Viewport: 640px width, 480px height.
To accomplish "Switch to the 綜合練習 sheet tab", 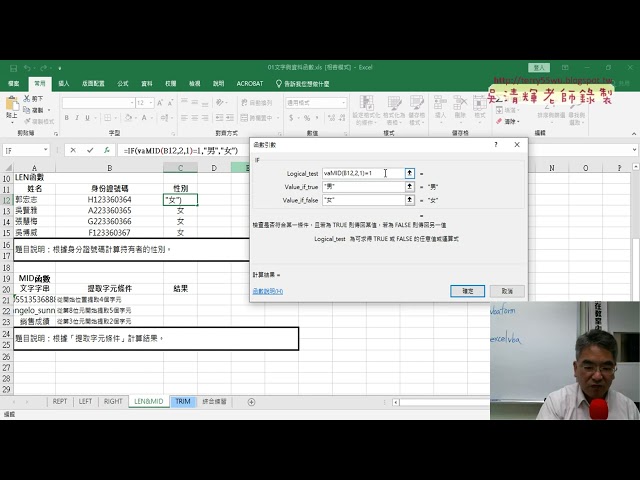I will pyautogui.click(x=214, y=402).
